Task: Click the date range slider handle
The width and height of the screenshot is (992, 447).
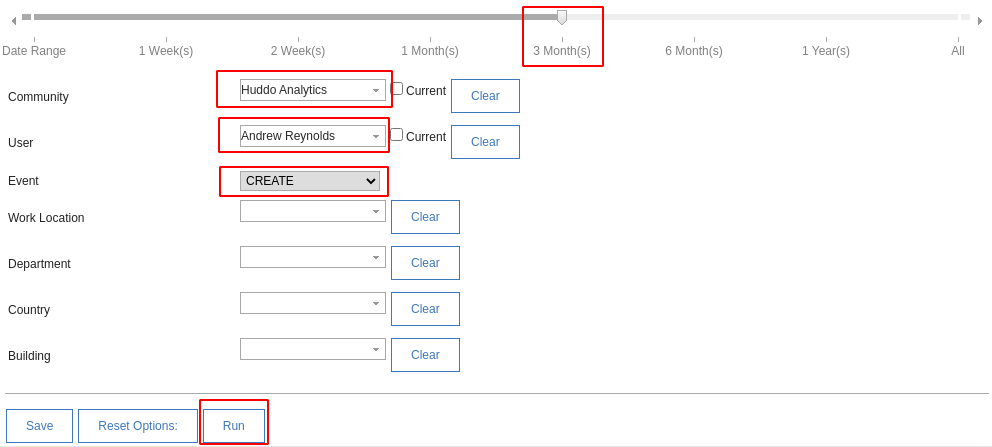Action: point(561,17)
